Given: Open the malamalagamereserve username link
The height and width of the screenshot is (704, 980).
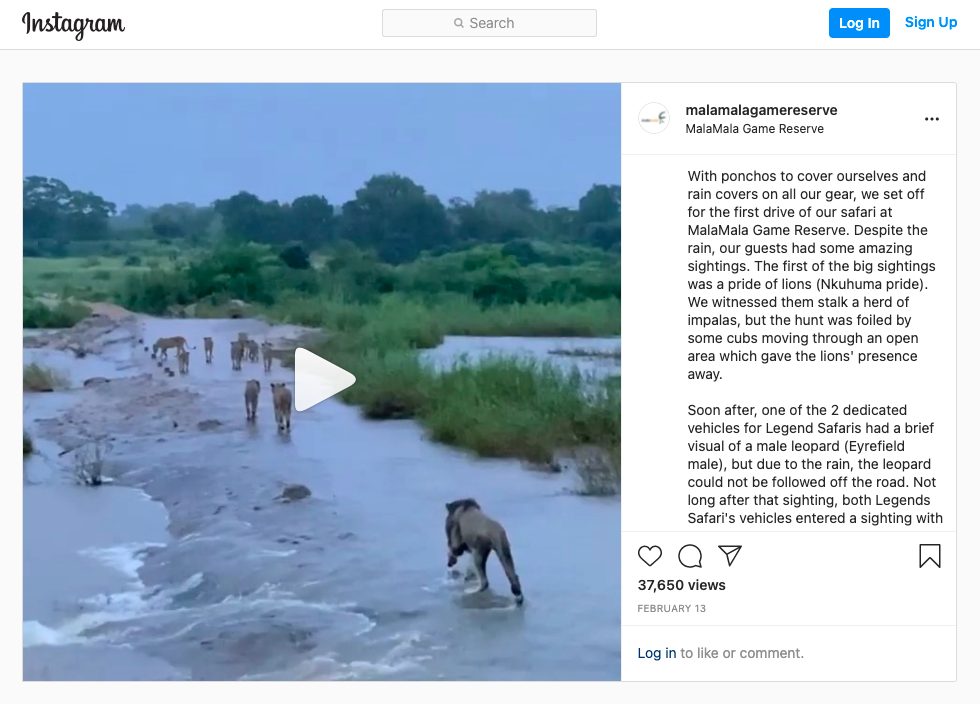Looking at the screenshot, I should 761,110.
